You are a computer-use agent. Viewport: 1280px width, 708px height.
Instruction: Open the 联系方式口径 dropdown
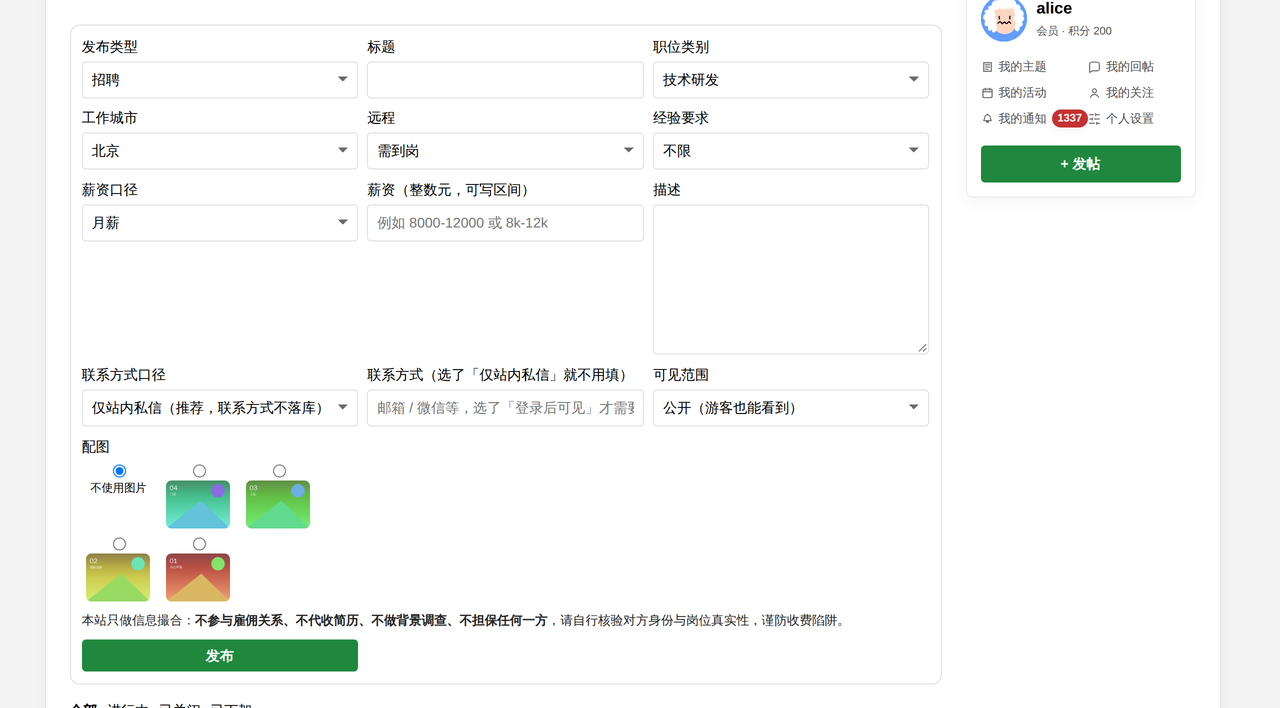coord(220,408)
